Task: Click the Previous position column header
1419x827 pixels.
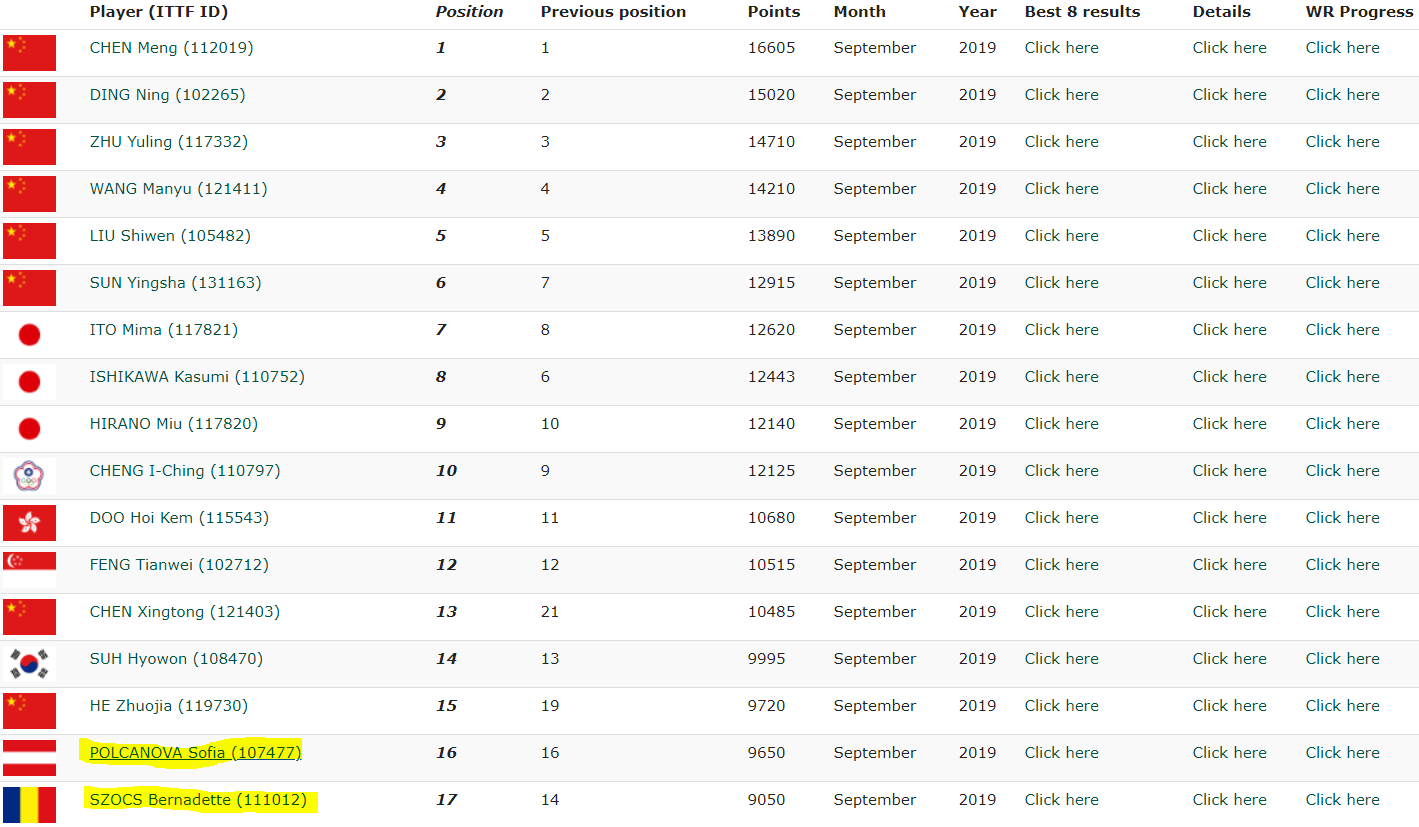Action: click(x=613, y=12)
